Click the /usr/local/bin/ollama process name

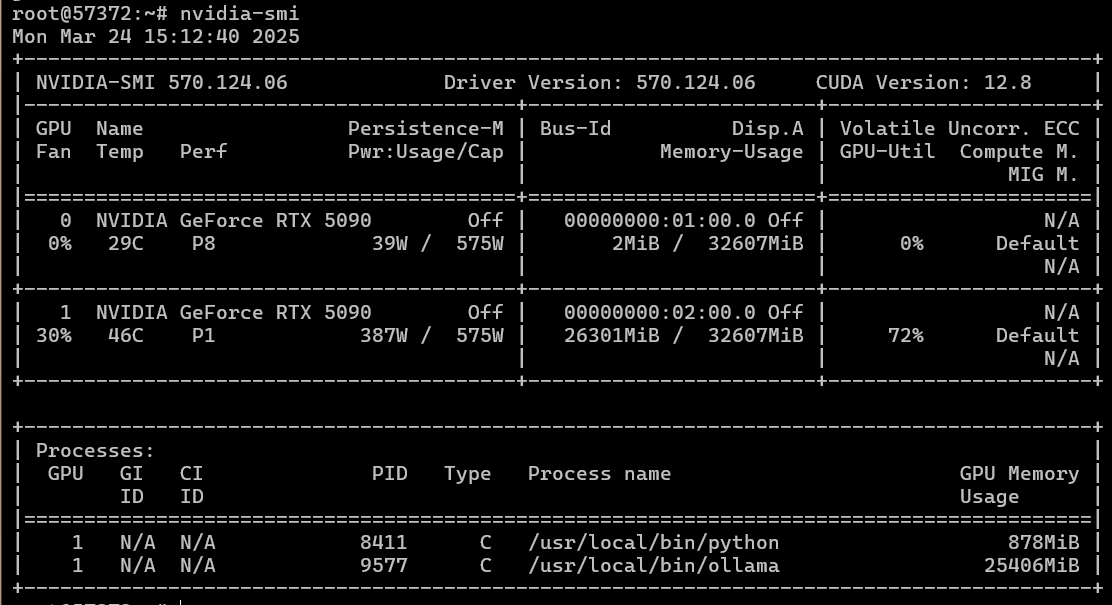click(653, 565)
